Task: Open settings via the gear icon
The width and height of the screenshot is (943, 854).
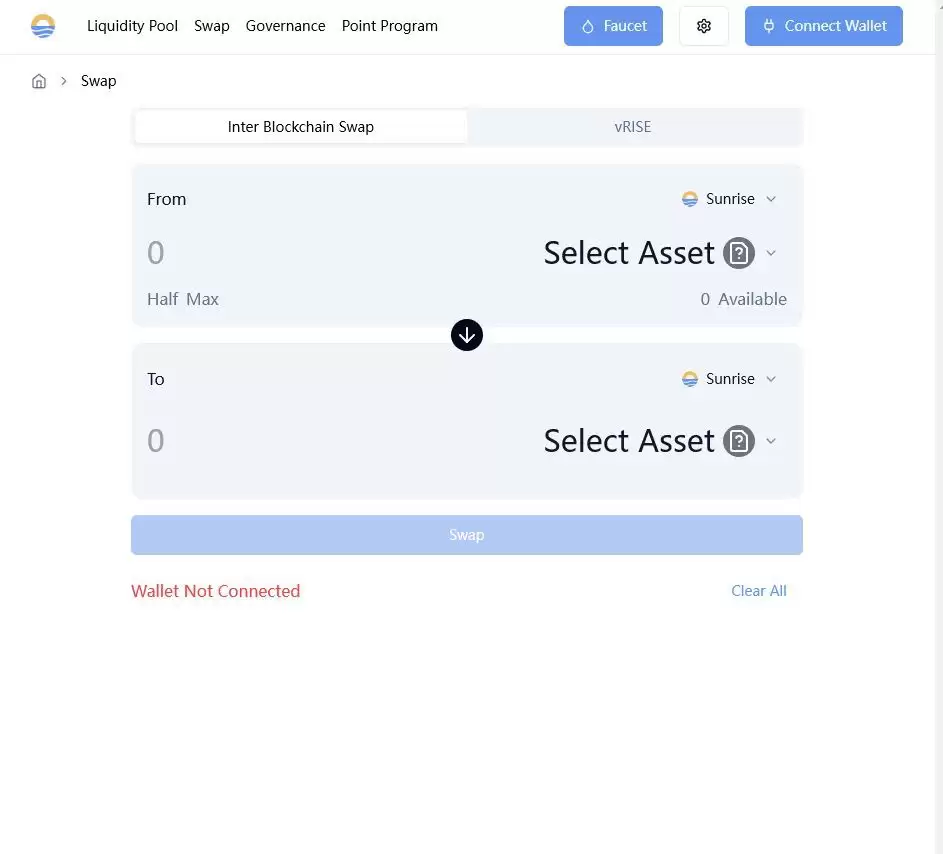Action: click(x=704, y=26)
